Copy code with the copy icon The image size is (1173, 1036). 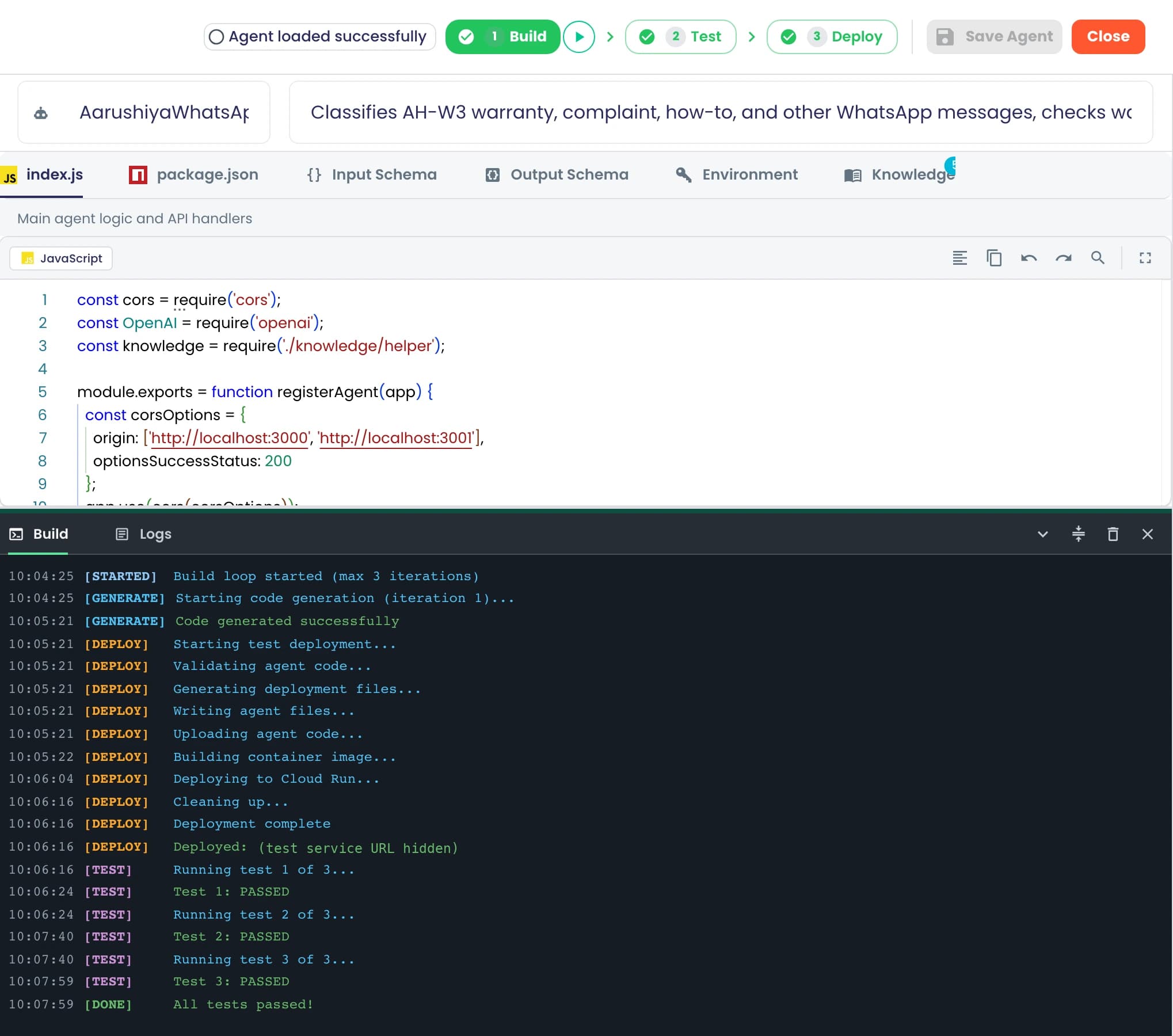pos(994,258)
